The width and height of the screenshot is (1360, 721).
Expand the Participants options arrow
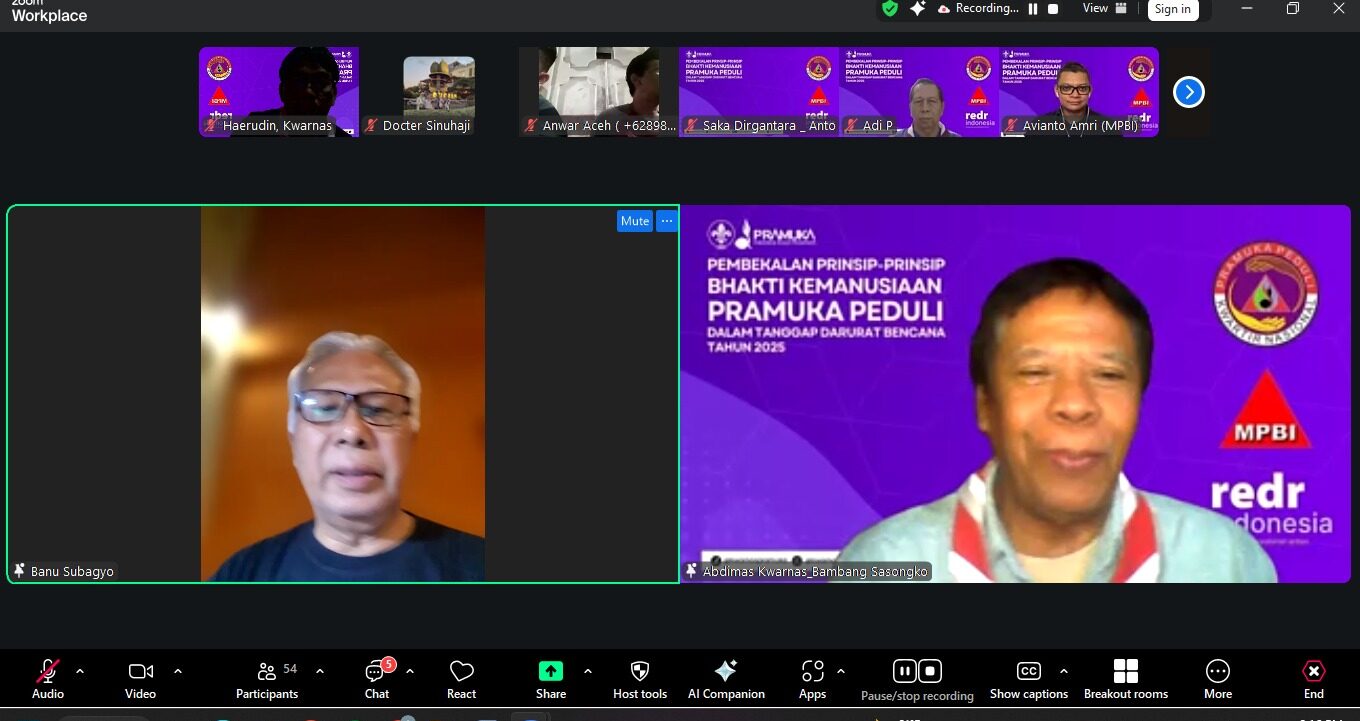point(320,671)
